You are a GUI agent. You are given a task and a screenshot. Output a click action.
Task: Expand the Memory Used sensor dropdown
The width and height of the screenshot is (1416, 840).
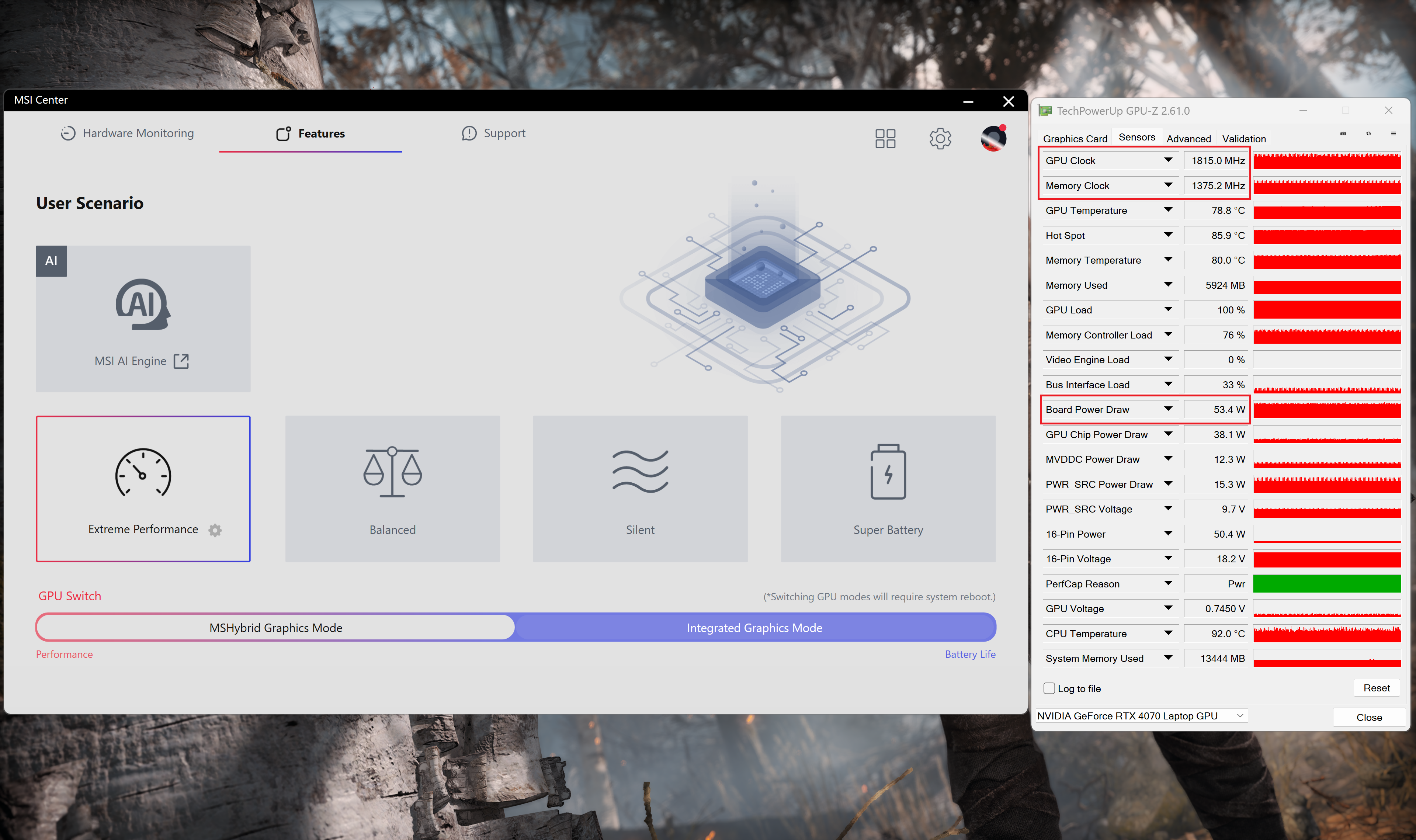coord(1168,285)
